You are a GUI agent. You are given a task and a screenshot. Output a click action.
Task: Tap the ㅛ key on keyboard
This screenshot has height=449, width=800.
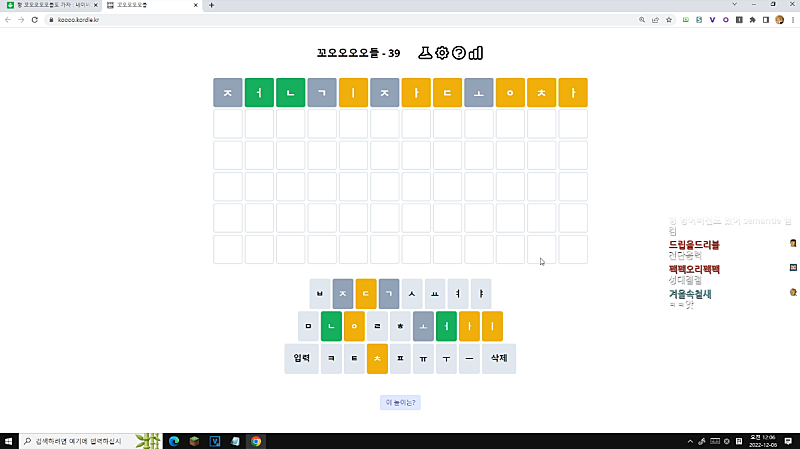point(435,293)
